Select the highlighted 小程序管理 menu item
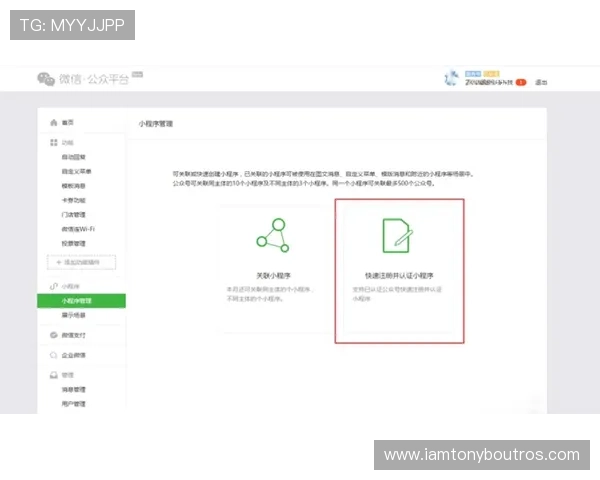Screen dimensions: 600x480 (x=81, y=301)
